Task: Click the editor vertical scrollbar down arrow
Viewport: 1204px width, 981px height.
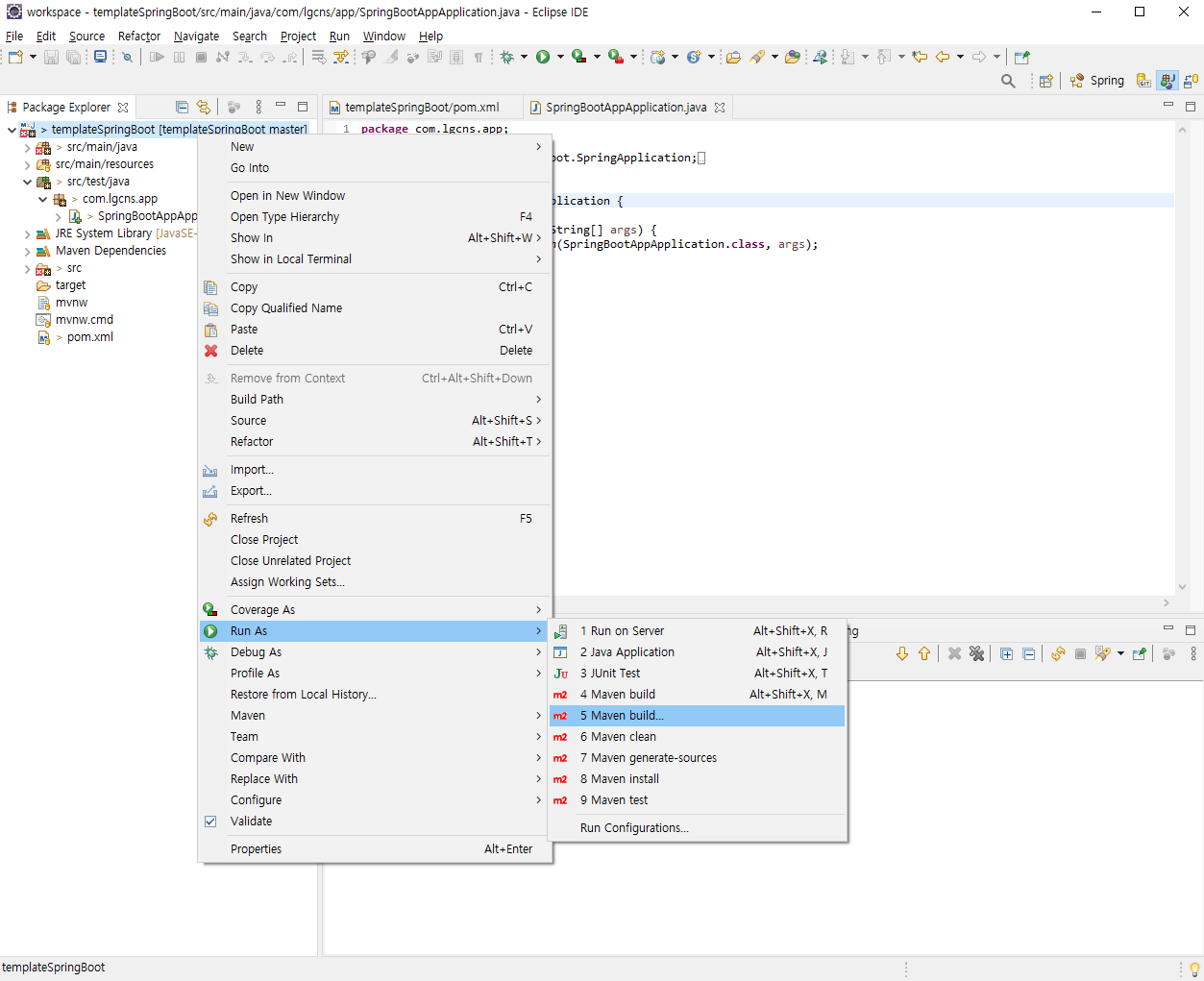Action: point(1182,587)
